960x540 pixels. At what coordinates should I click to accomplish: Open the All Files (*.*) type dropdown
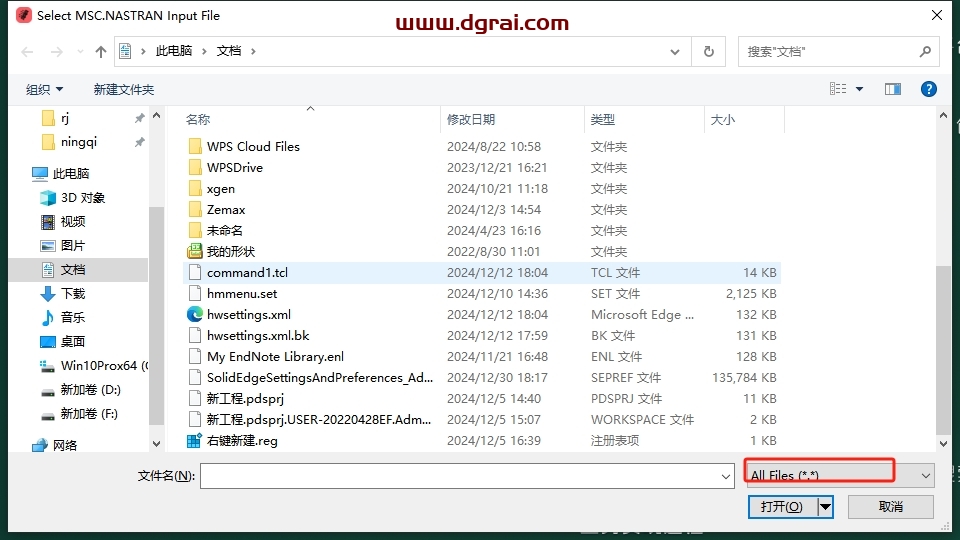click(841, 475)
